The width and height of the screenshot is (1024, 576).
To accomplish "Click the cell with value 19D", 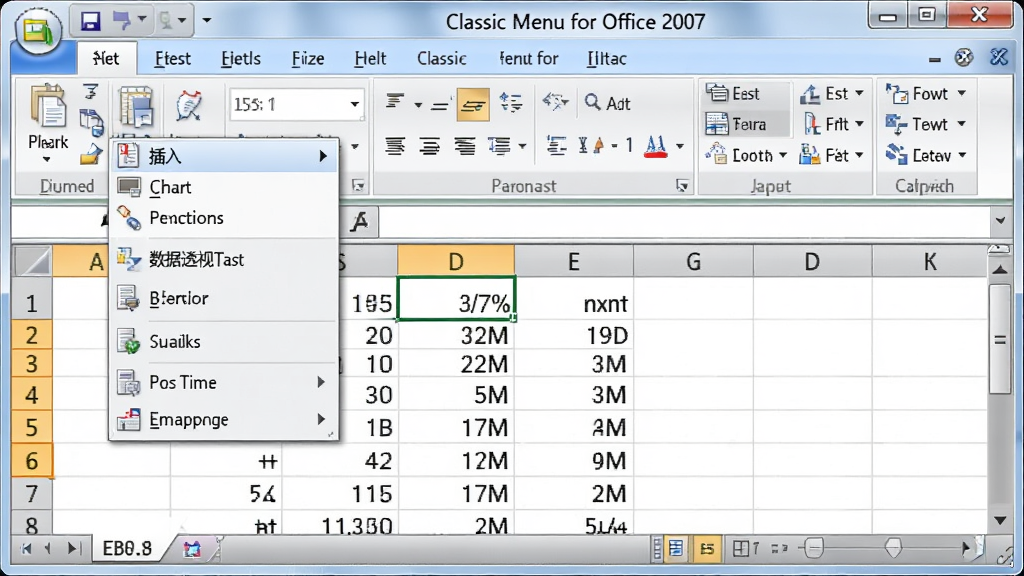I will pyautogui.click(x=574, y=336).
